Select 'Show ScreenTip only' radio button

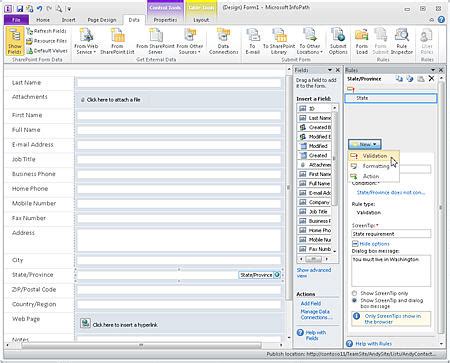tap(354, 293)
